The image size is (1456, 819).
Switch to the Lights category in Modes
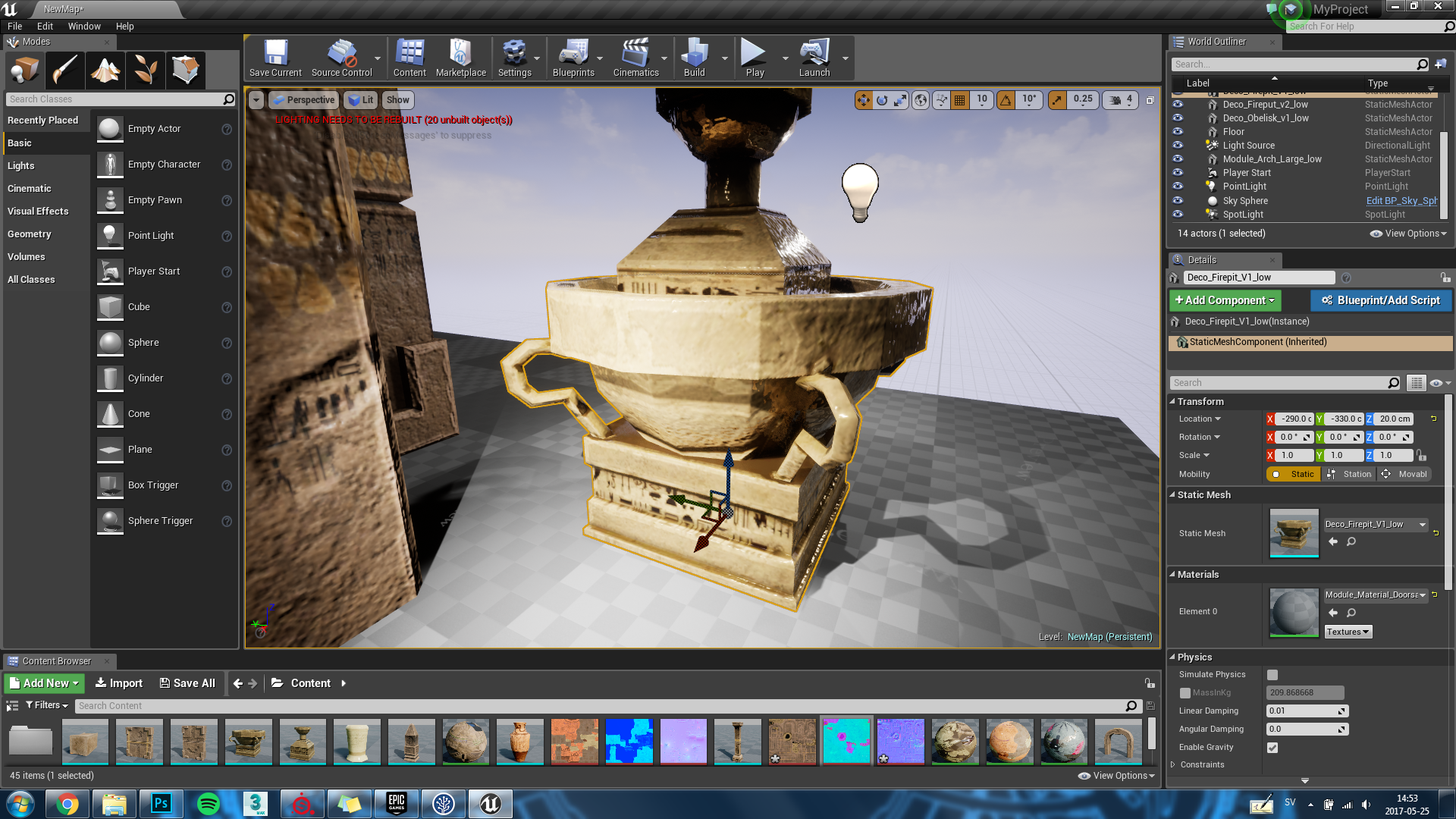pyautogui.click(x=20, y=165)
